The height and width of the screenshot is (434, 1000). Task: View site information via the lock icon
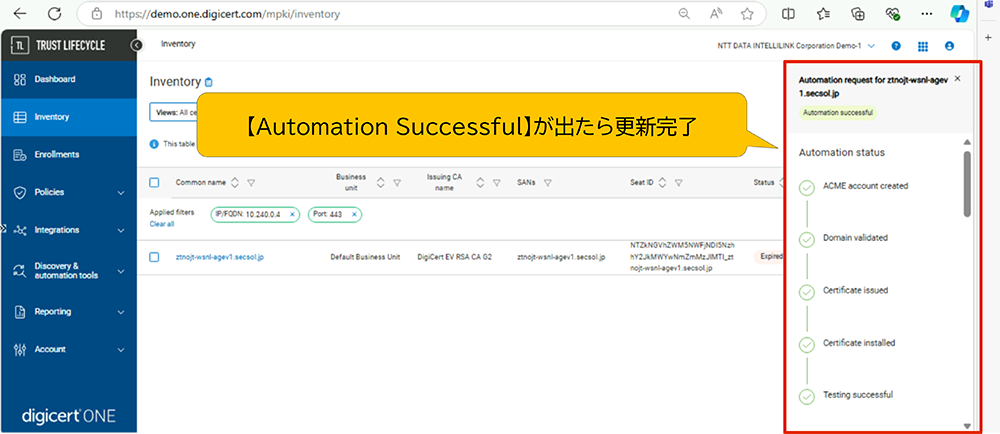coord(97,13)
